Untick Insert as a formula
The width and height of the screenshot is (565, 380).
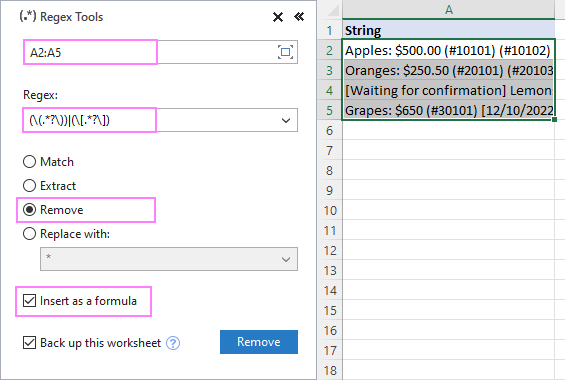point(30,301)
